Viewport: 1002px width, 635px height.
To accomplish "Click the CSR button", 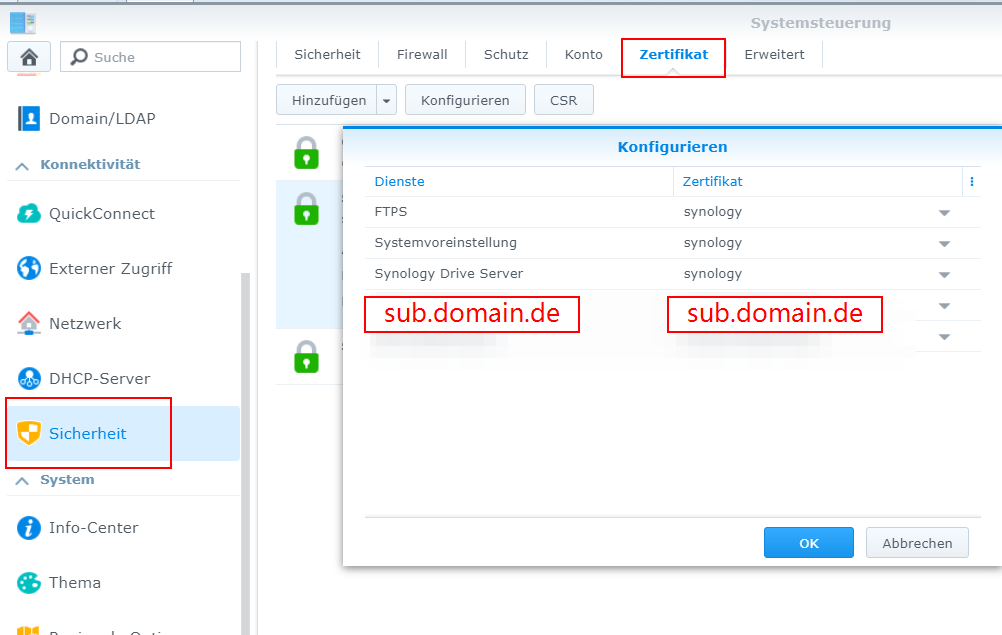I will tap(561, 99).
